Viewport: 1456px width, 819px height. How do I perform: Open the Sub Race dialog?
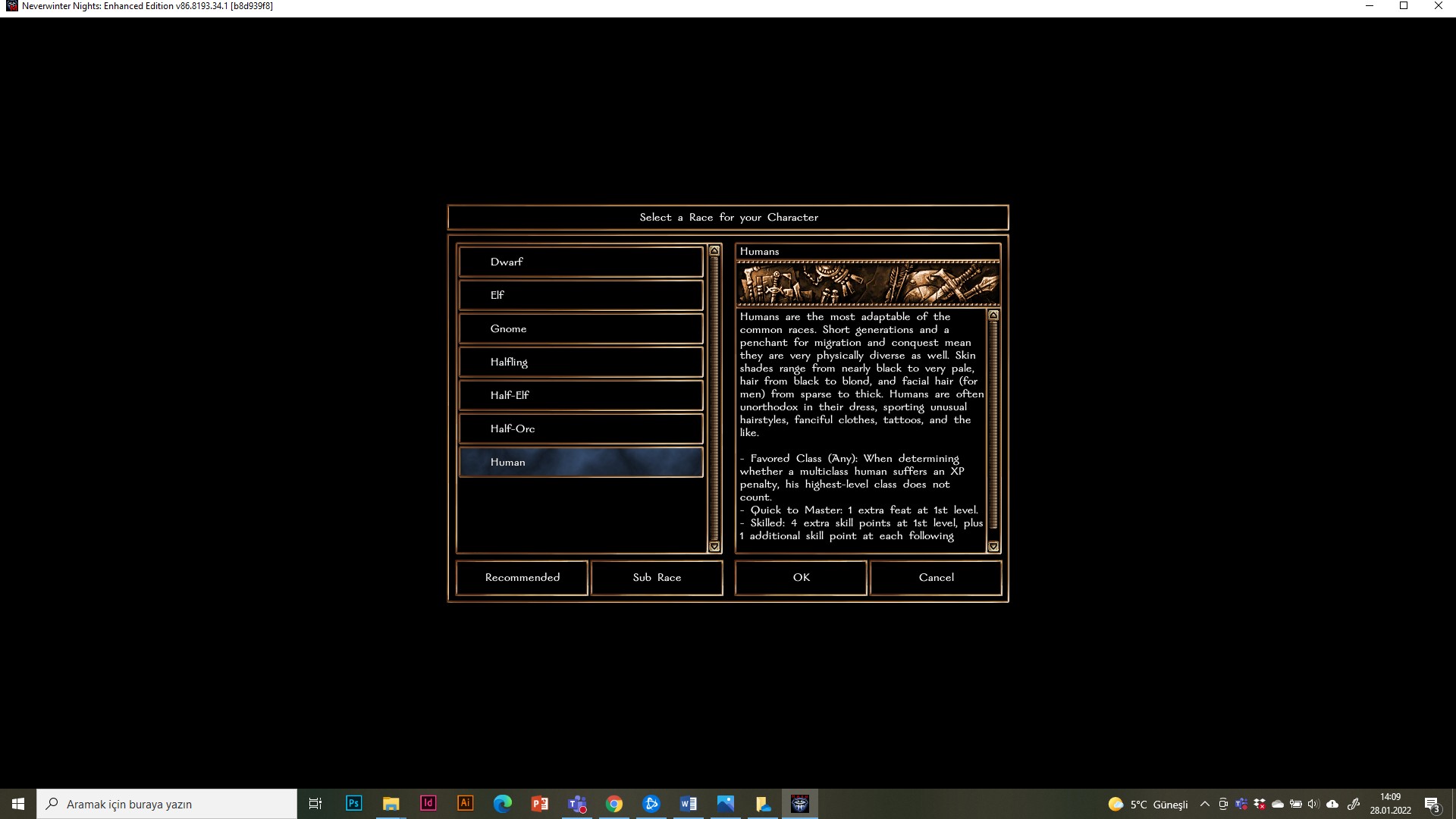click(x=657, y=578)
